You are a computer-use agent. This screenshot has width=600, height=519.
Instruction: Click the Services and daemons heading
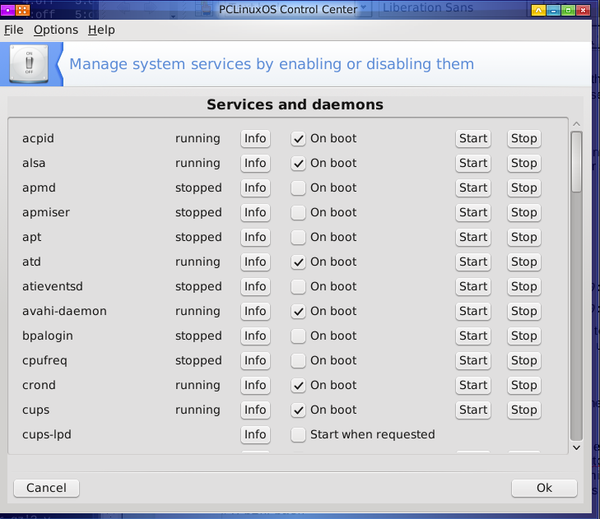tap(295, 104)
